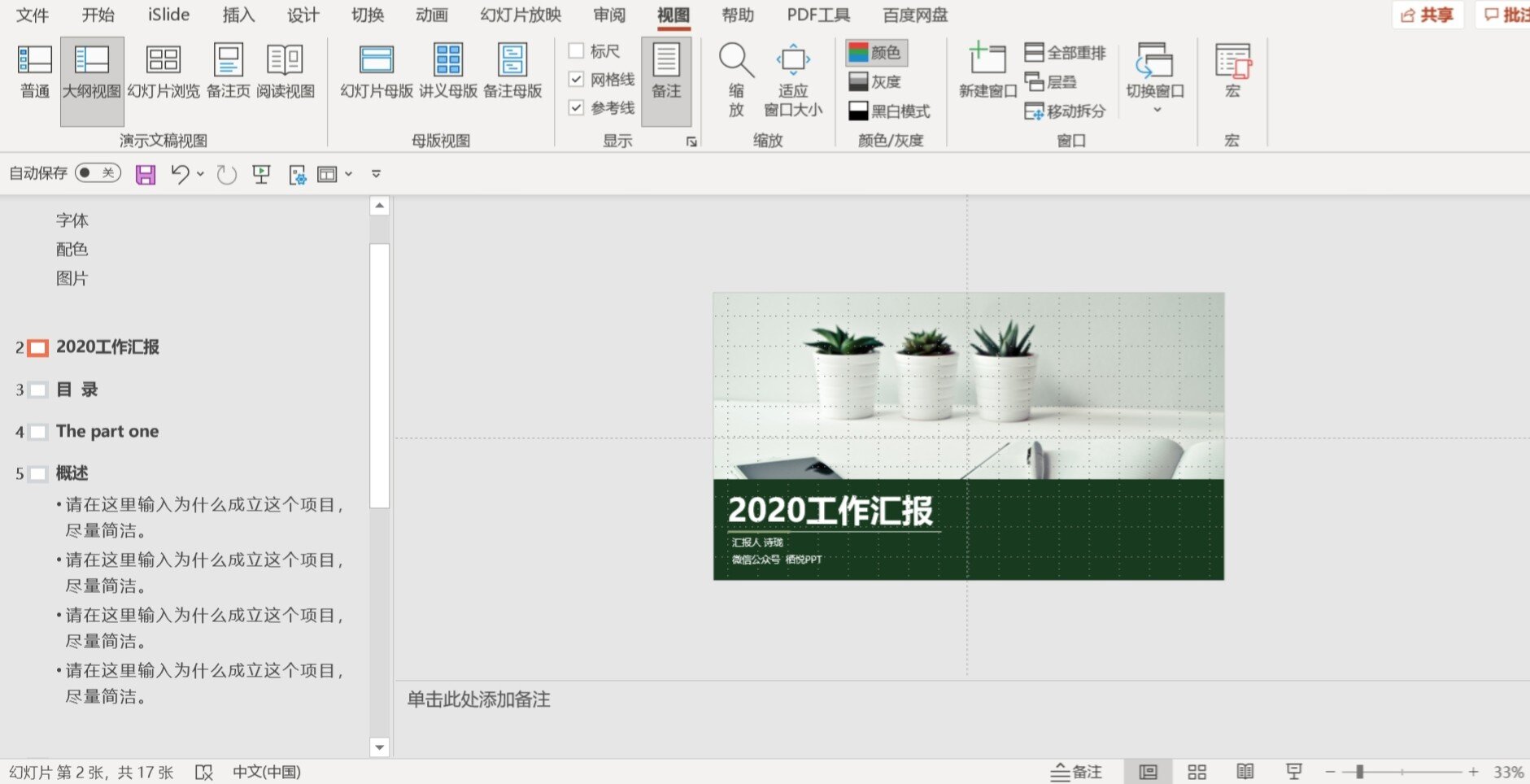Image resolution: width=1530 pixels, height=784 pixels.
Task: Click the document-with-gear icon in quick access toolbar
Action: 297,174
